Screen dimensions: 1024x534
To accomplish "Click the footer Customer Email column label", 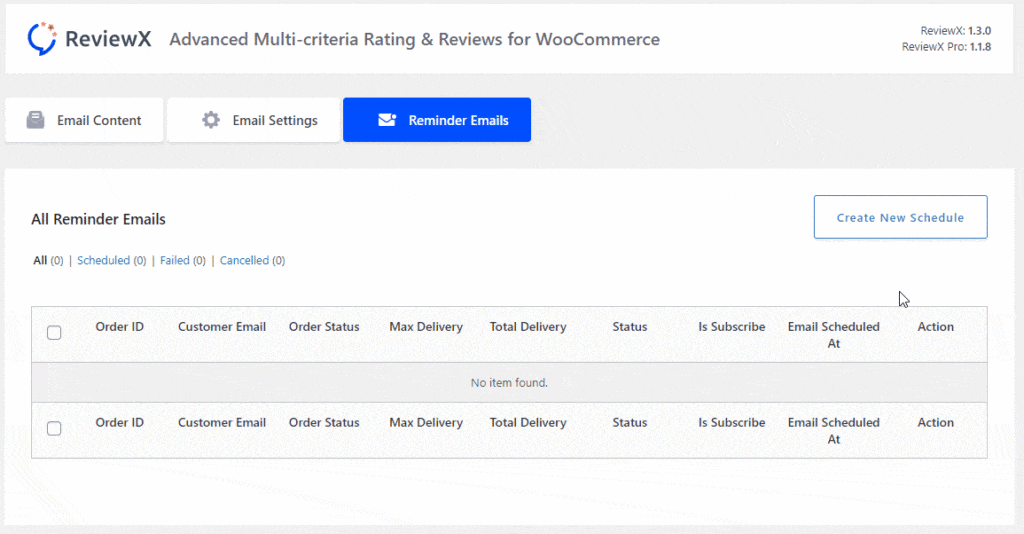I will coord(222,422).
